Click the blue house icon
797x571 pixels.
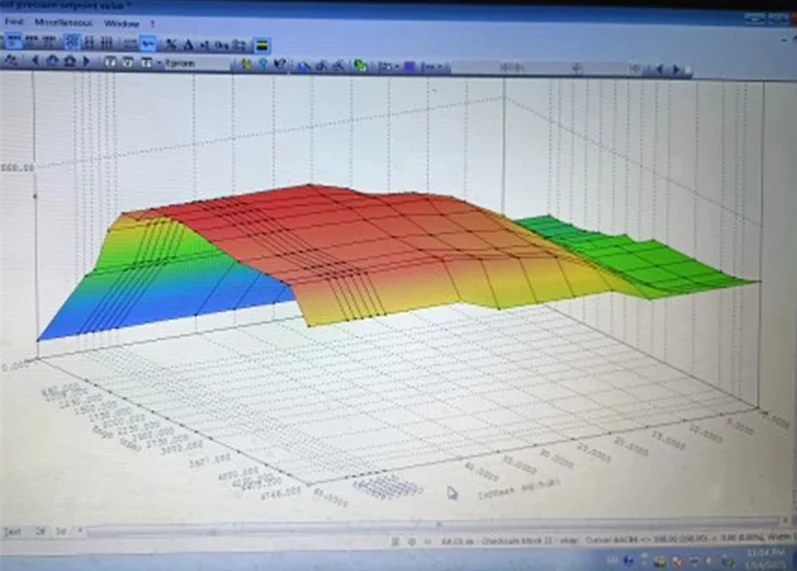pos(52,62)
